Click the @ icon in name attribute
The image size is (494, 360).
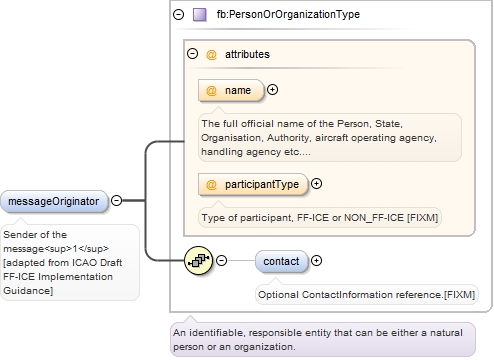point(211,90)
